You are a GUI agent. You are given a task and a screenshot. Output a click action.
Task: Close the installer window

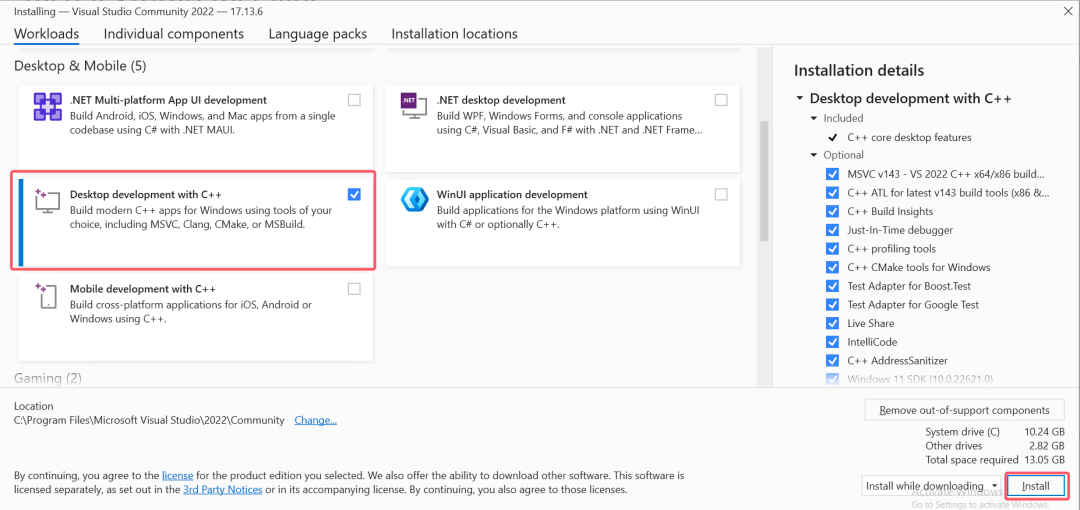1067,10
